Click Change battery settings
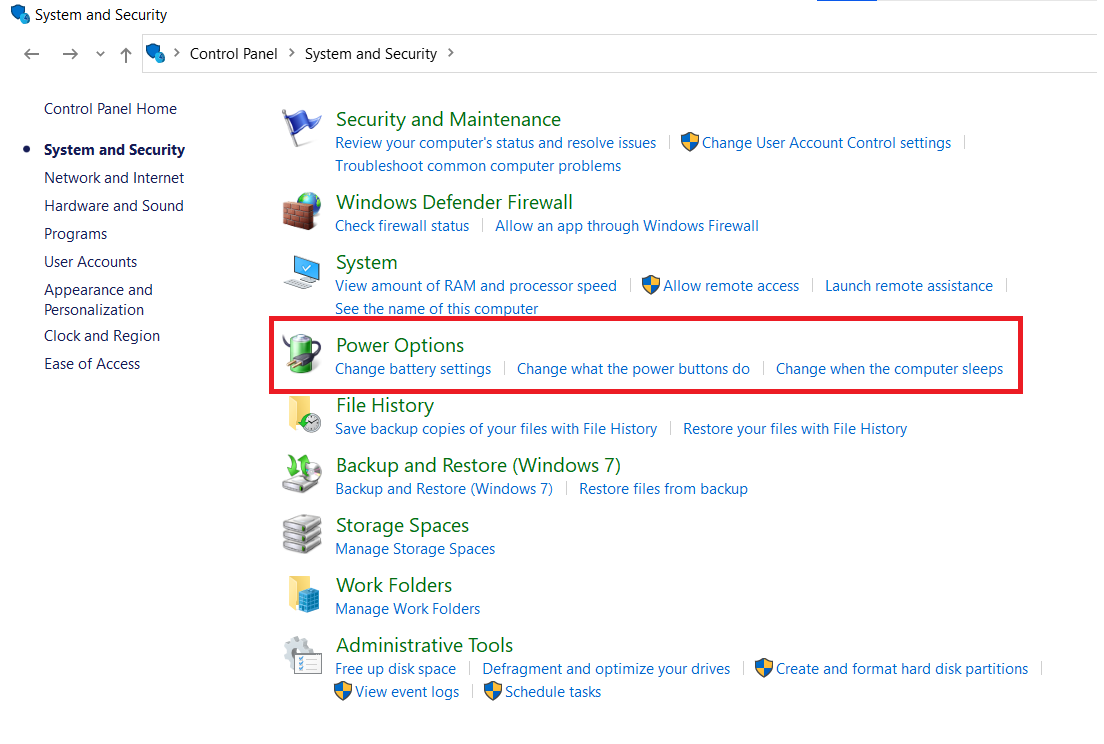Viewport: 1104px width, 744px height. pyautogui.click(x=412, y=368)
